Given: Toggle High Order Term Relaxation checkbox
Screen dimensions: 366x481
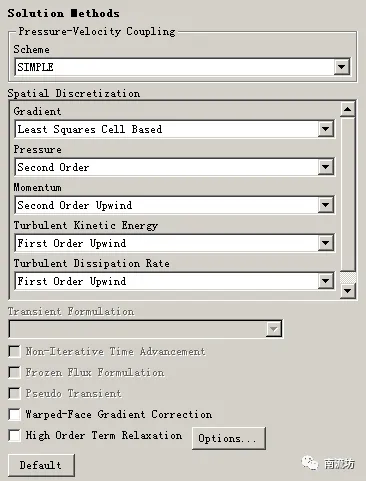Looking at the screenshot, I should pos(14,436).
